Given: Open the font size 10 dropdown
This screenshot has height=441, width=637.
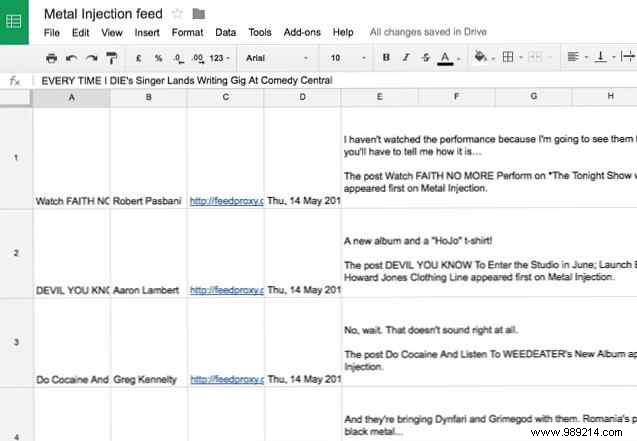Looking at the screenshot, I should point(346,58).
